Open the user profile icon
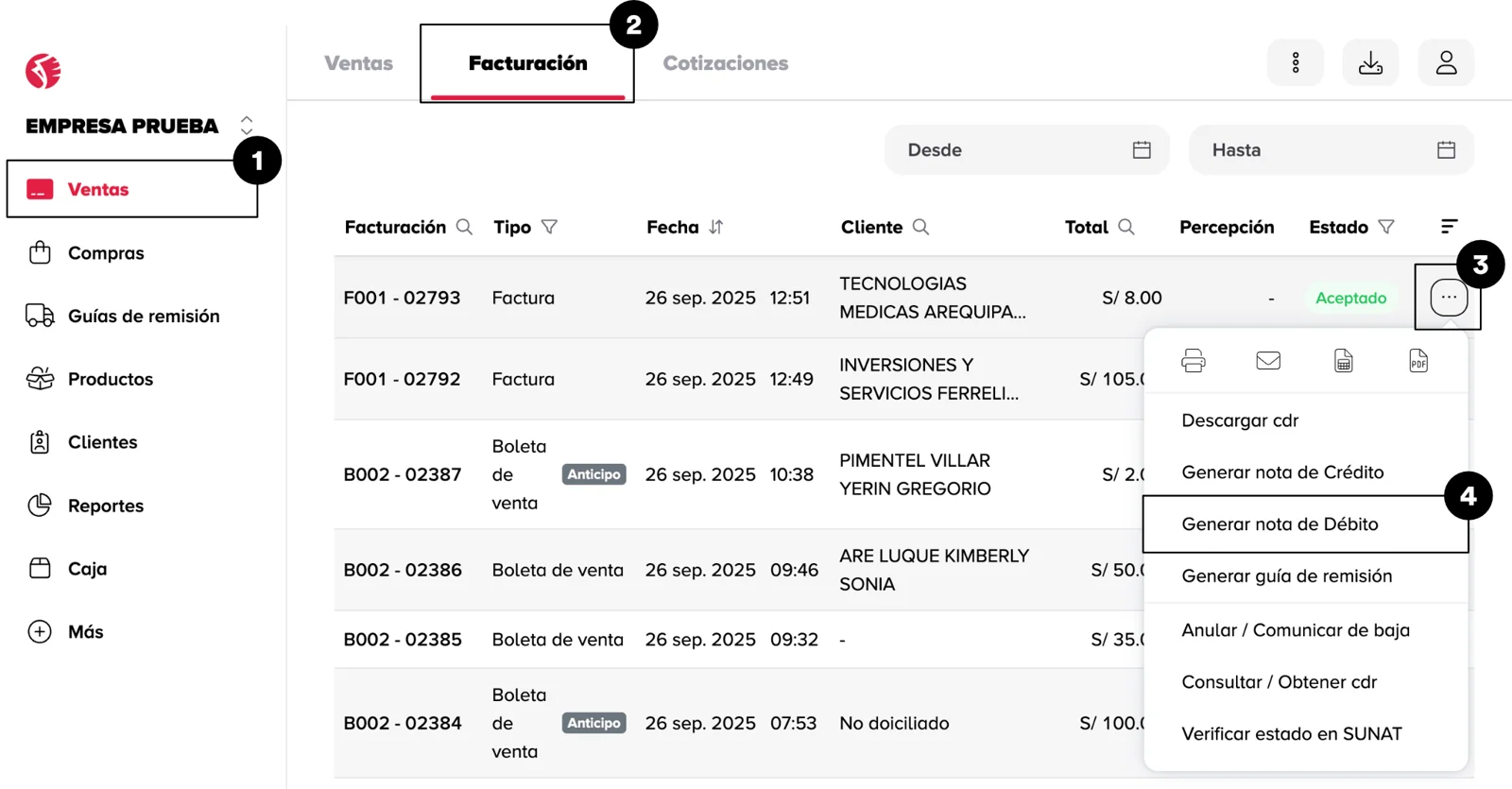1512x789 pixels. pyautogui.click(x=1446, y=63)
